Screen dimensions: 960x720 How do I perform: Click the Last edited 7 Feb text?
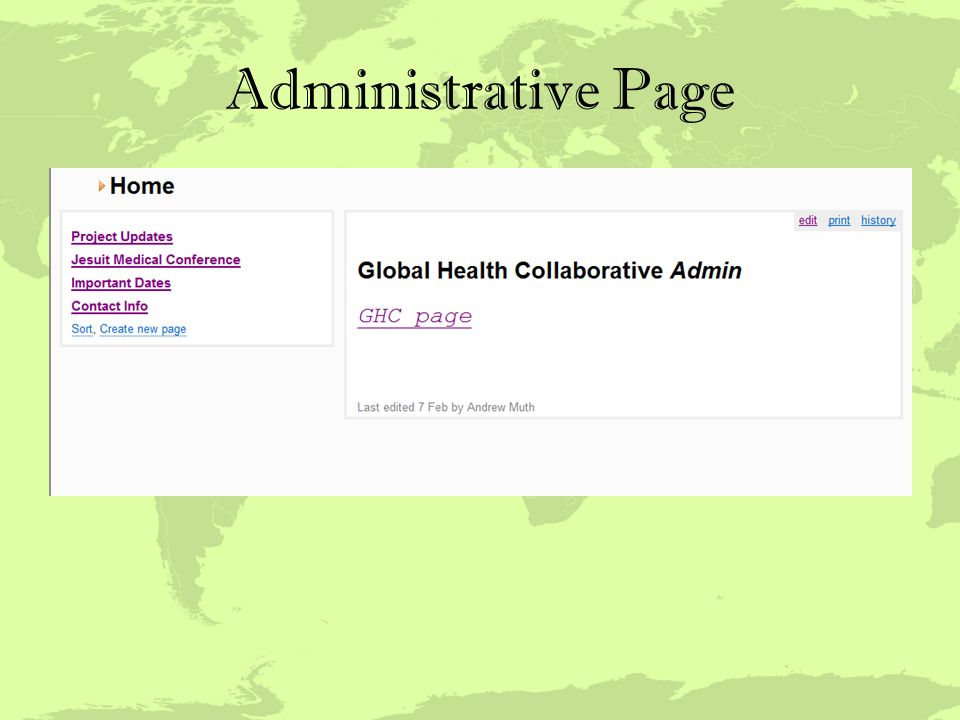tap(446, 407)
